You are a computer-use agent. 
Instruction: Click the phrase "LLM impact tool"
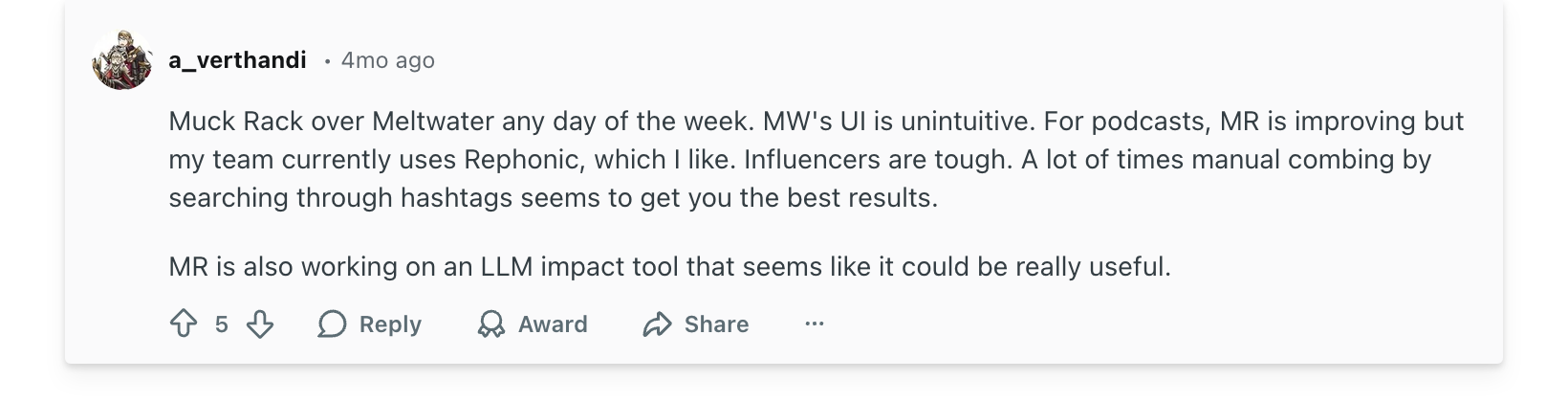pyautogui.click(x=574, y=266)
